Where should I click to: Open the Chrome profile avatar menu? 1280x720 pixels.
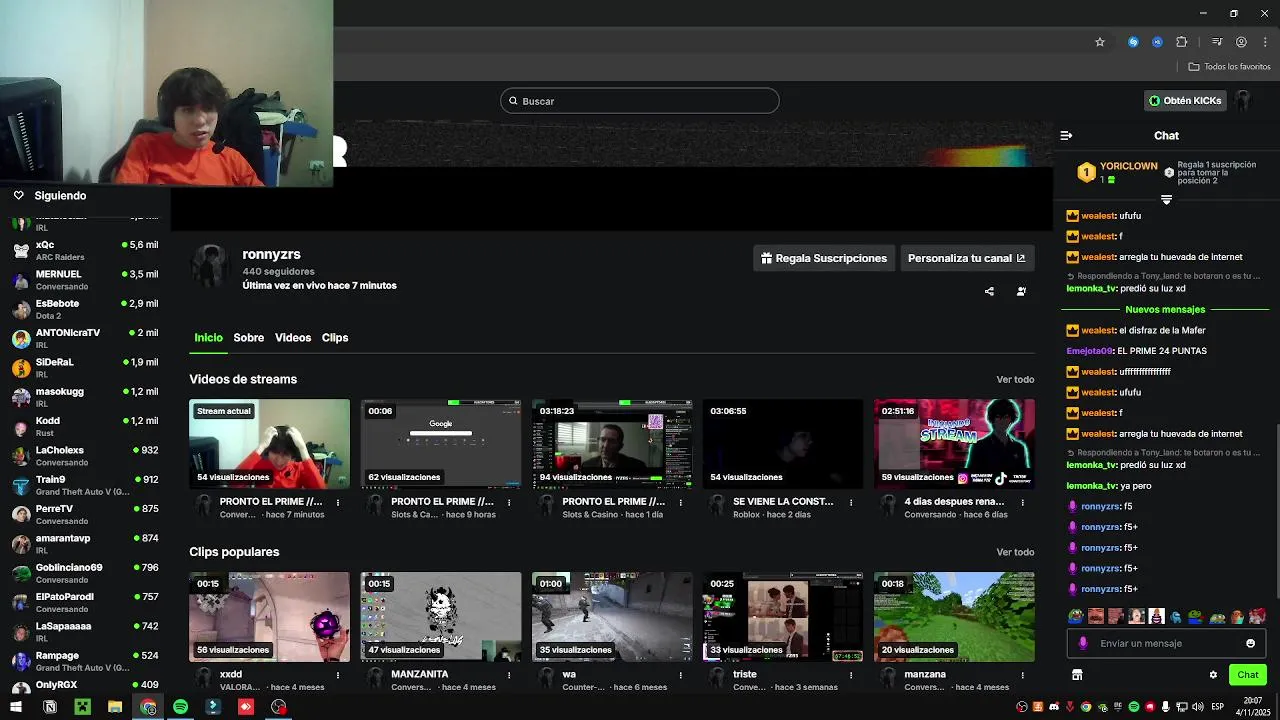(1241, 42)
